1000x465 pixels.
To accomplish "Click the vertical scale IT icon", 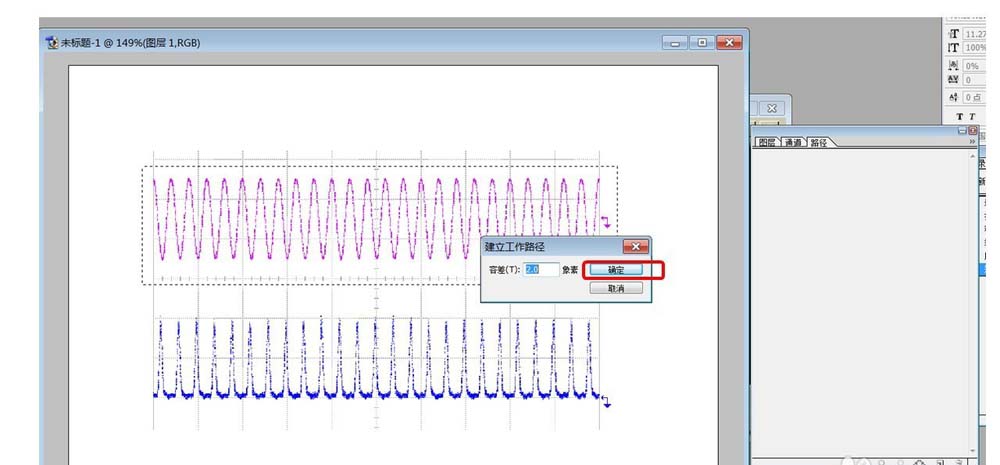I will pyautogui.click(x=954, y=48).
